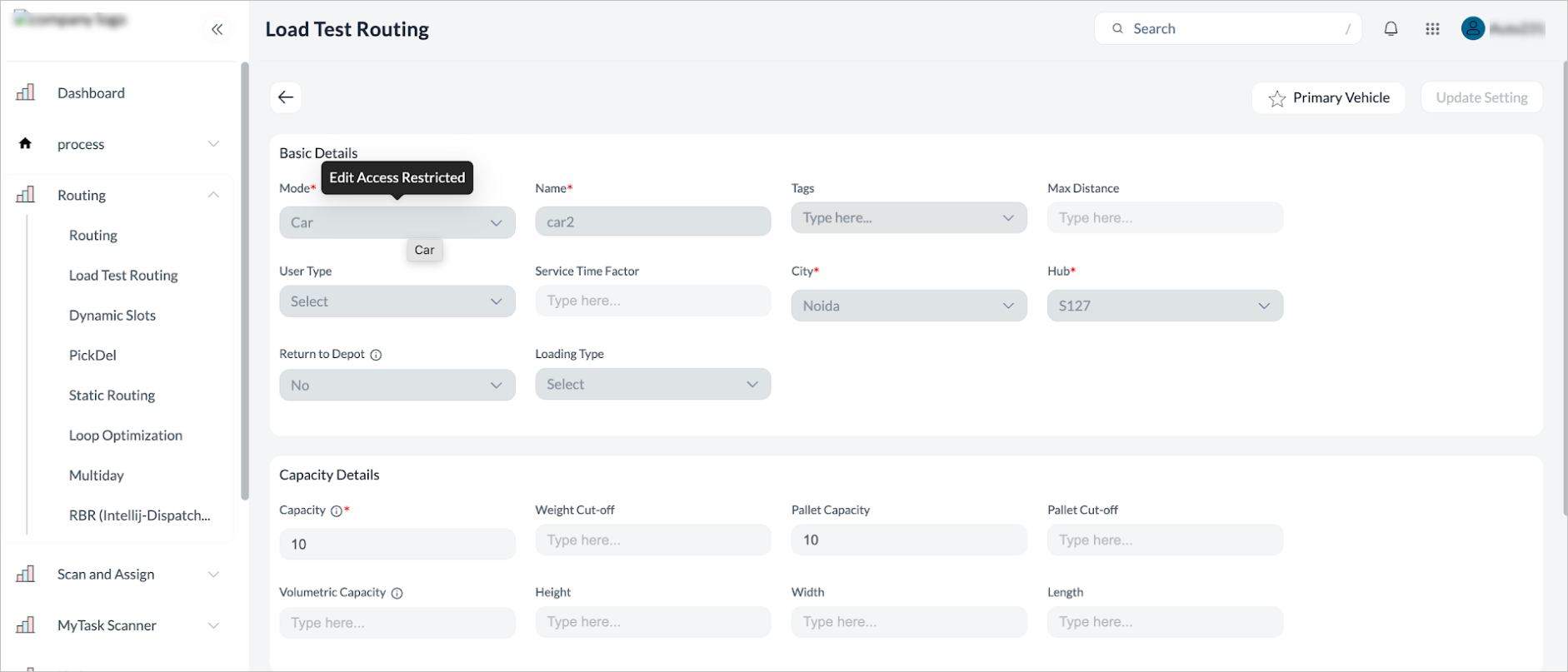The height and width of the screenshot is (672, 1568).
Task: Click the Primary Vehicle button
Action: click(1328, 98)
